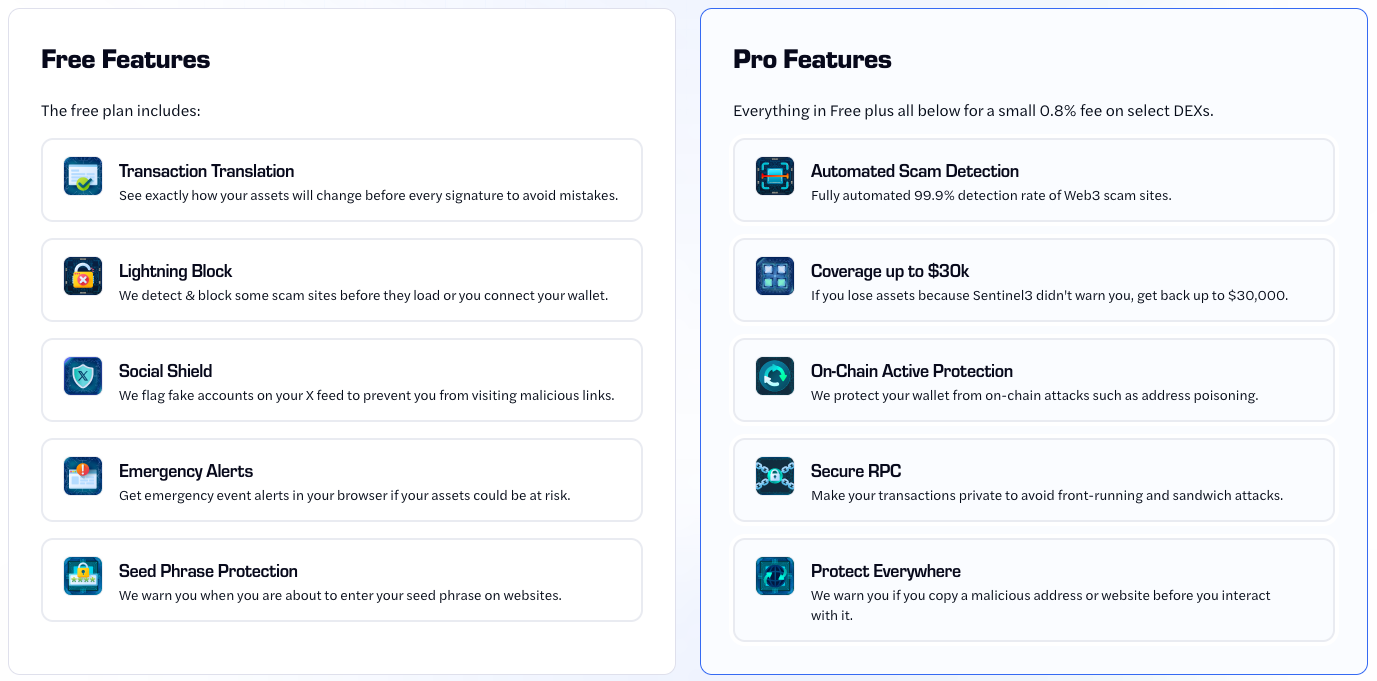Click the Secure RPC chain icon
This screenshot has height=681, width=1377.
pyautogui.click(x=775, y=476)
